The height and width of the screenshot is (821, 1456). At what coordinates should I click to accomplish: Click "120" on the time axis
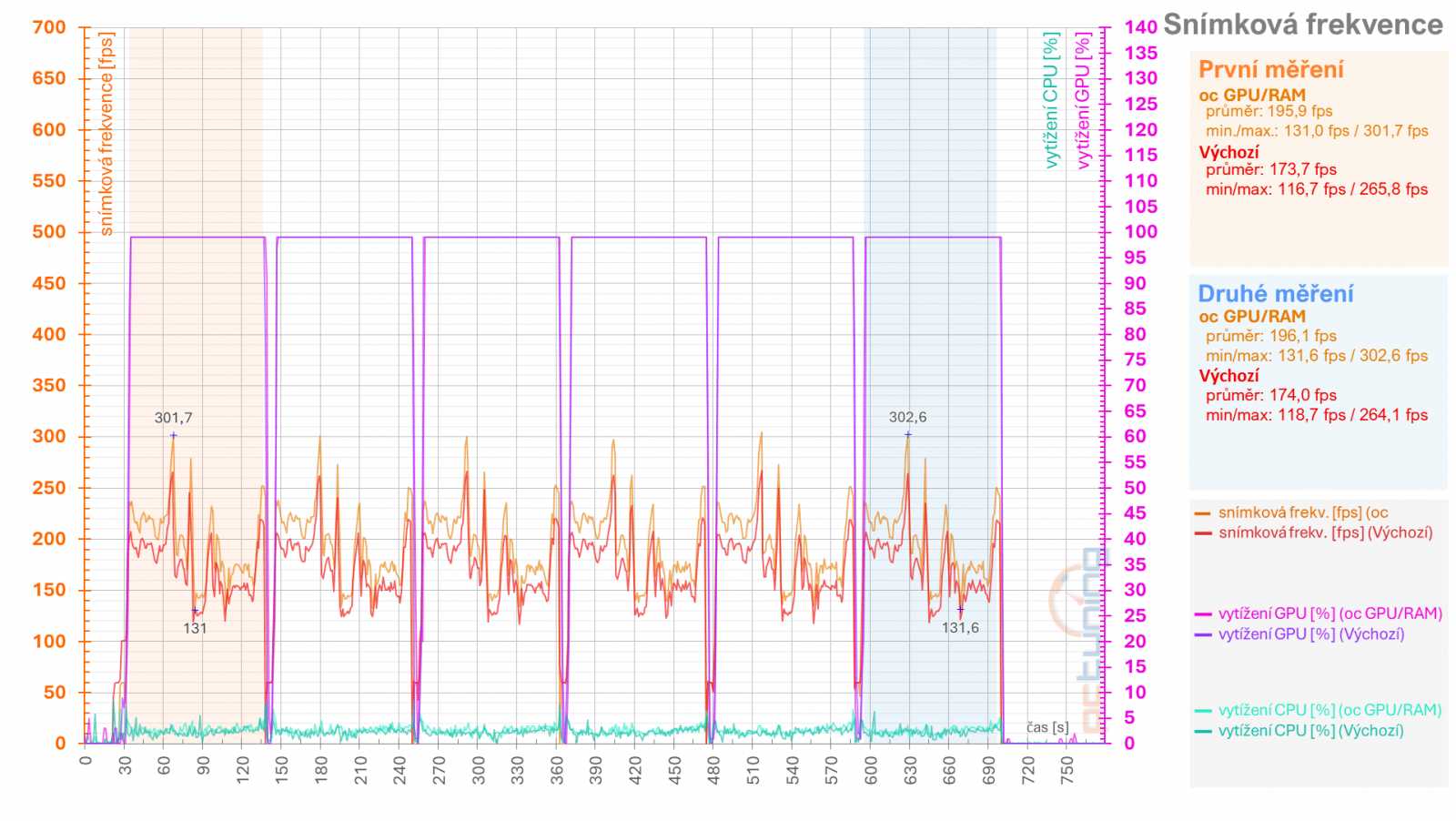pos(242,770)
